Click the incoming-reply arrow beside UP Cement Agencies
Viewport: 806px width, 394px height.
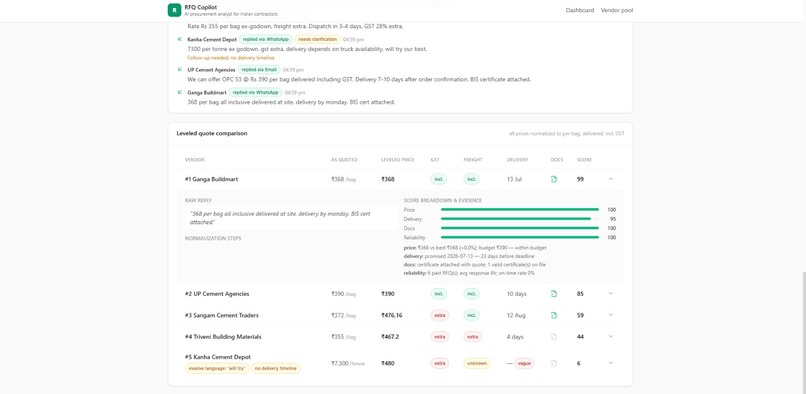tap(180, 69)
